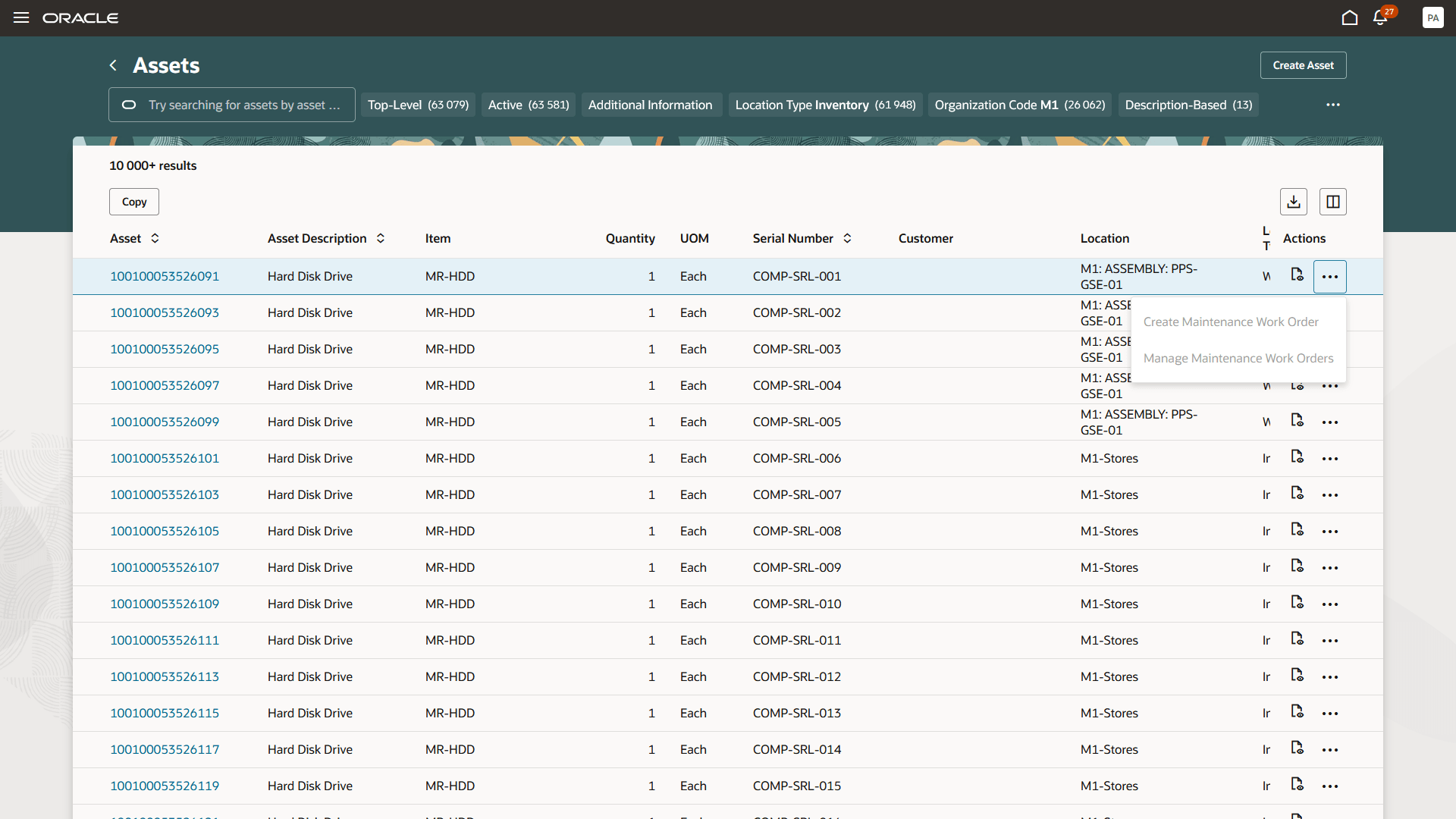Toggle Organization Code M1 filter chip

(1019, 105)
